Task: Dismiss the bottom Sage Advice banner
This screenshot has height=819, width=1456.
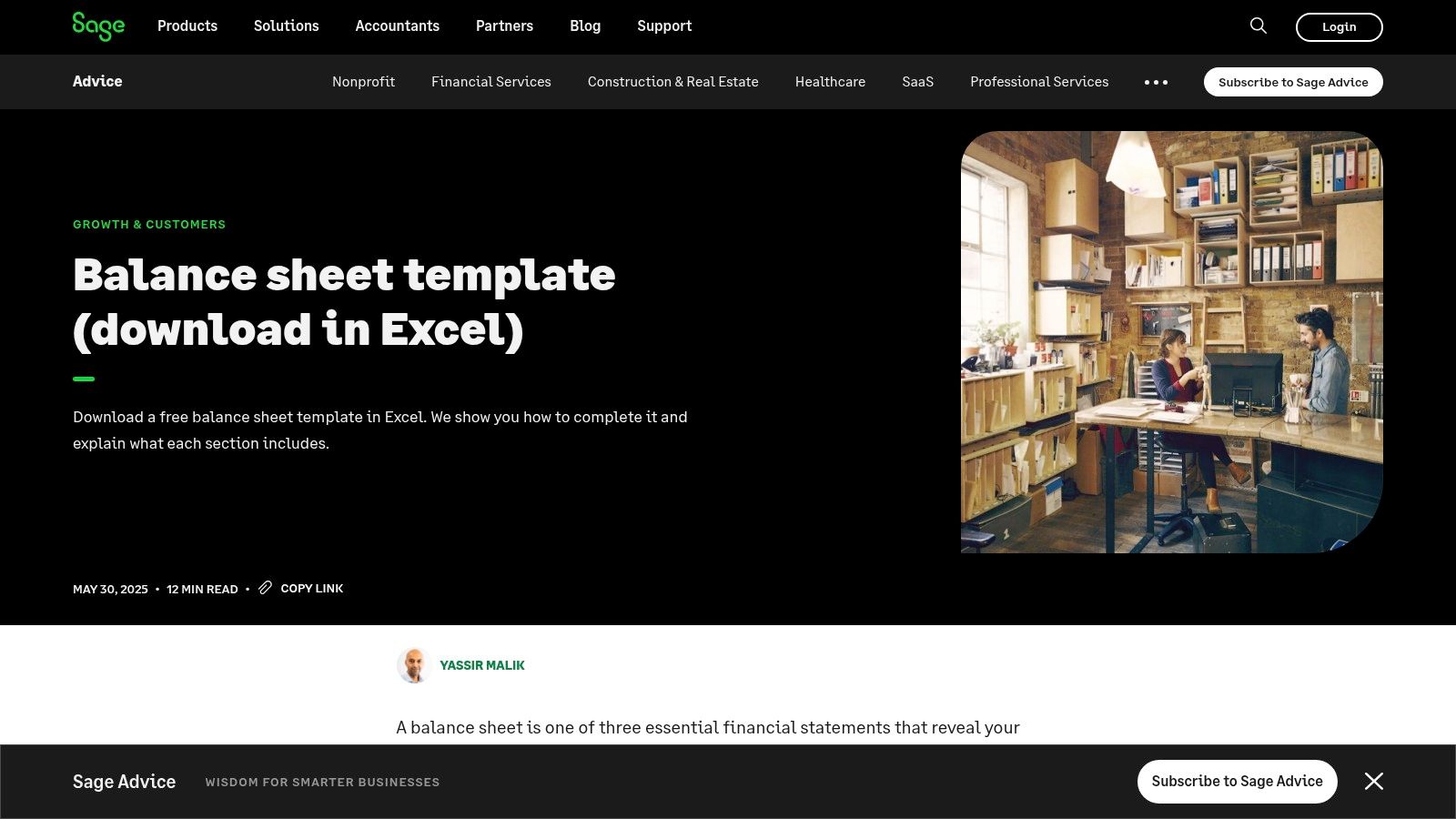Action: (x=1374, y=781)
